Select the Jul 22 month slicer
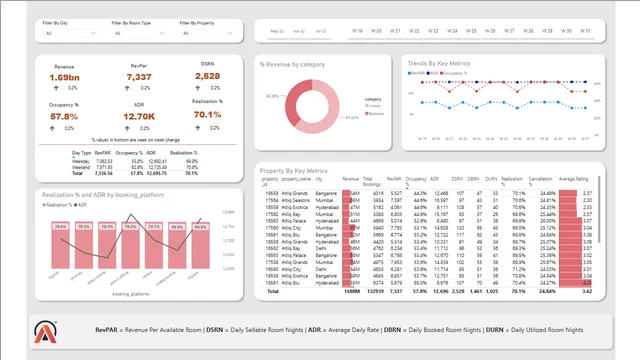The height and width of the screenshot is (360, 640). 321,31
